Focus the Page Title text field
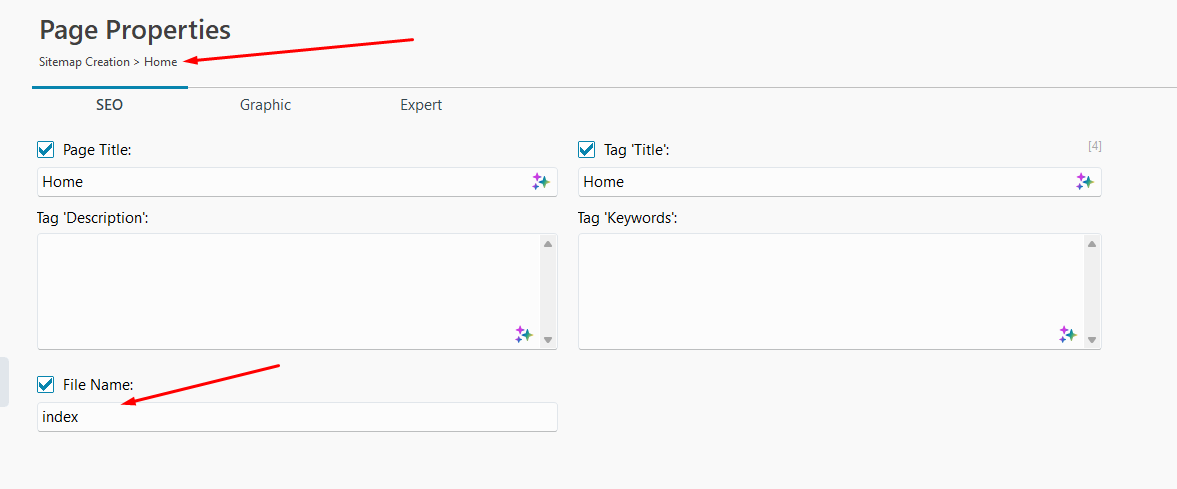The image size is (1177, 489). click(x=280, y=182)
